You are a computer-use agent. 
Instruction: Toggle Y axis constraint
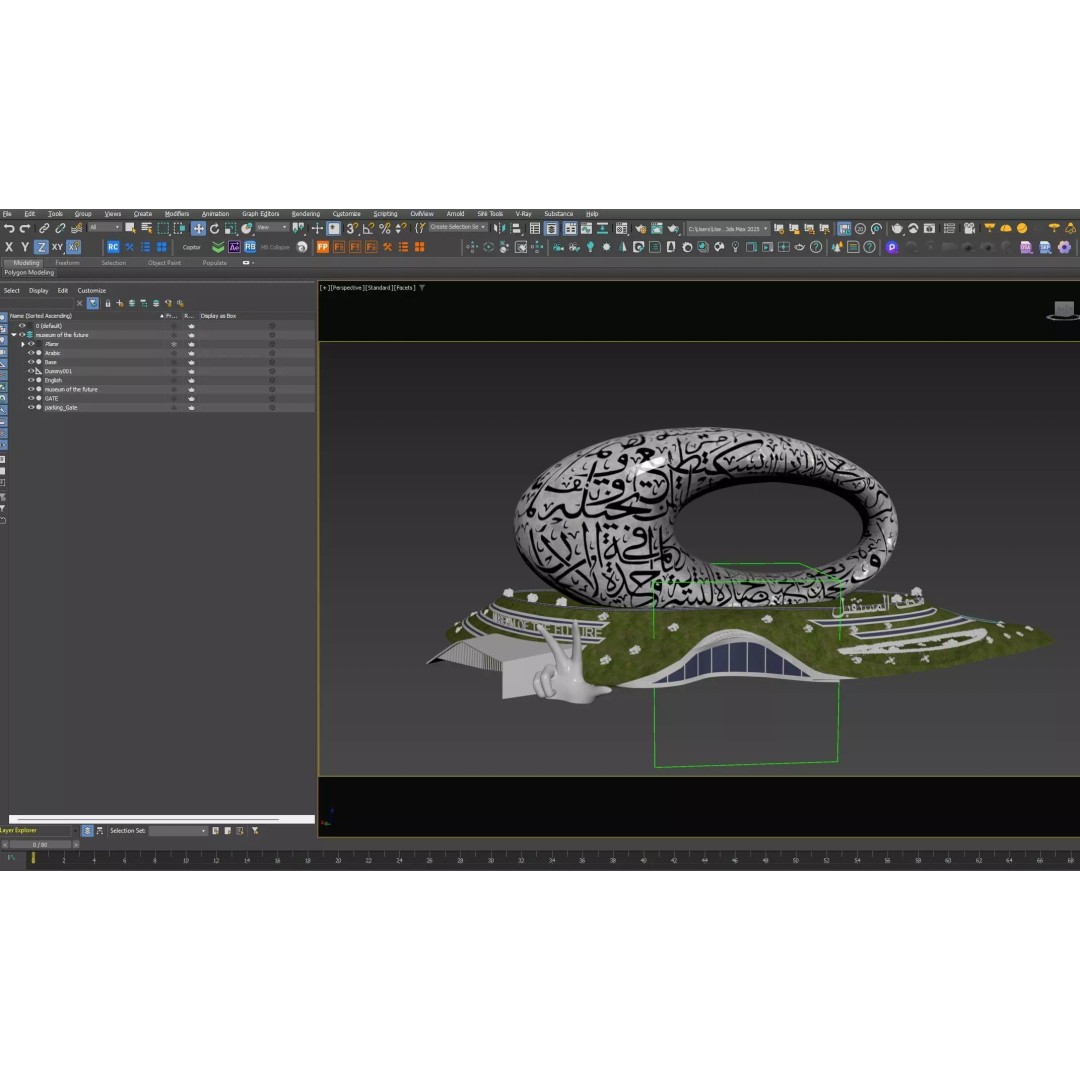[25, 247]
